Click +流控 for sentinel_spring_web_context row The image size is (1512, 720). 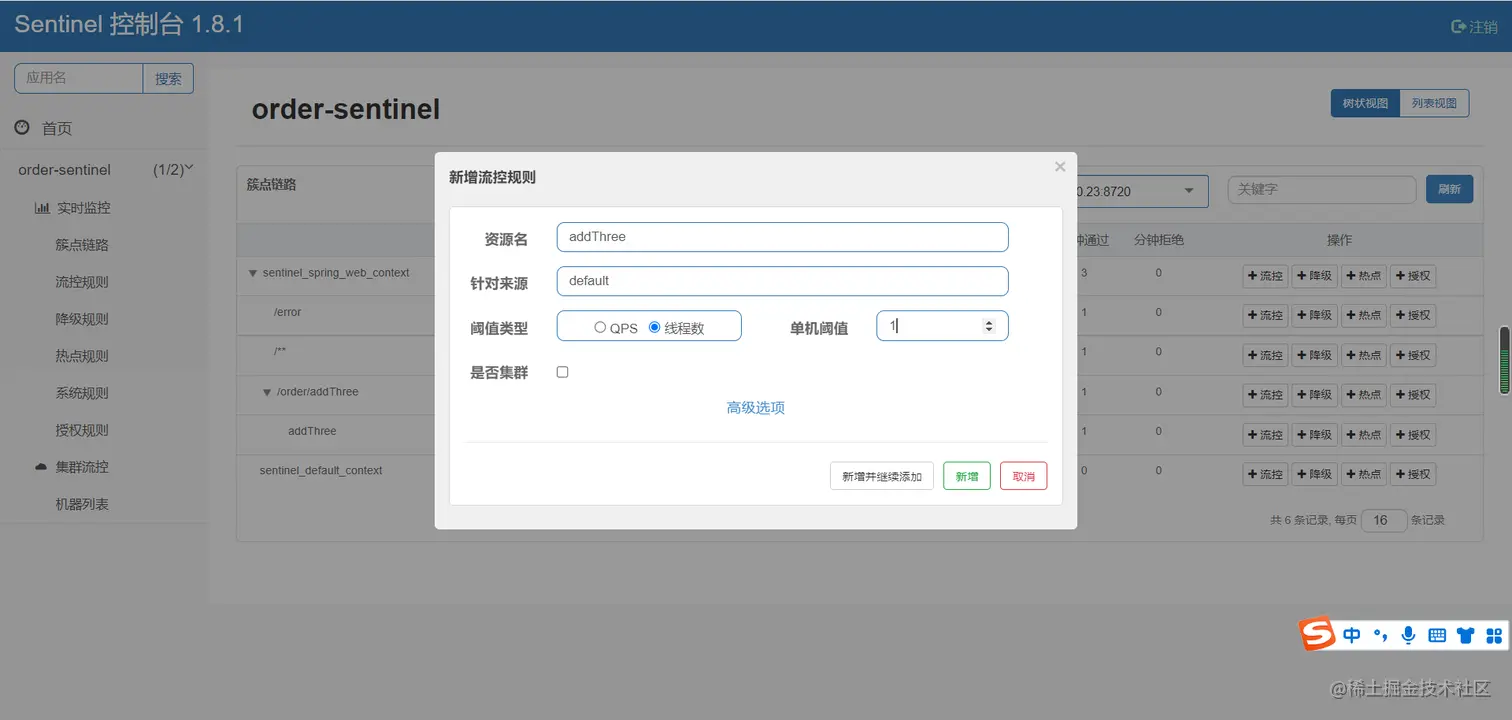pos(1265,276)
